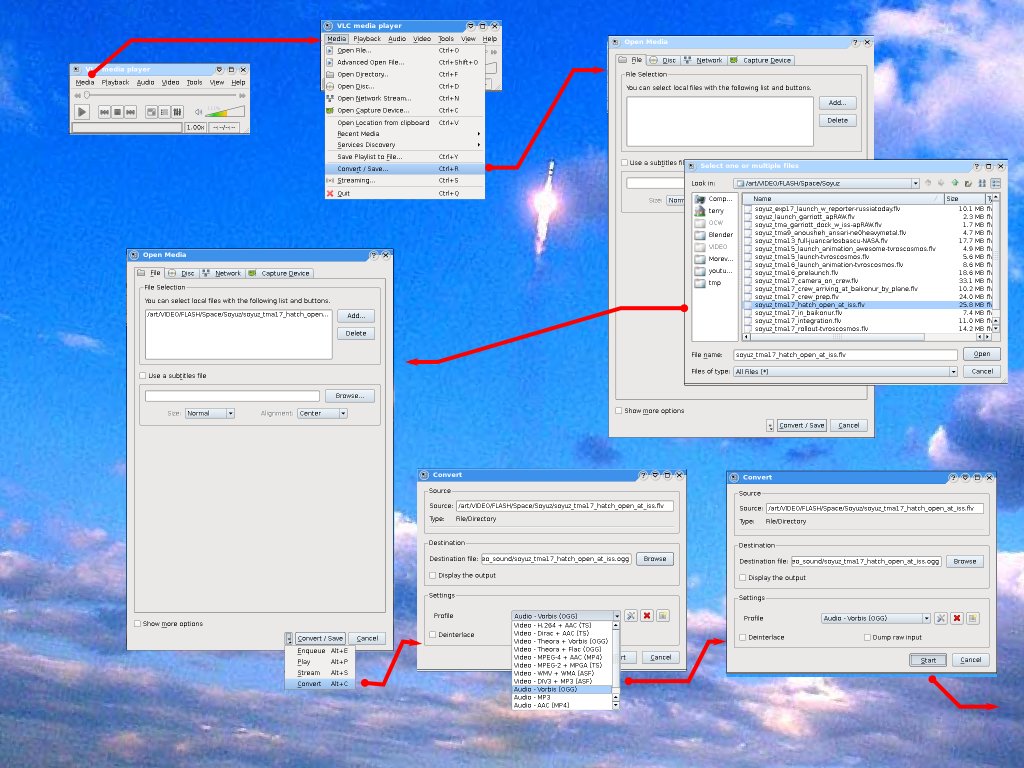Image resolution: width=1024 pixels, height=768 pixels.
Task: Create a new folder in the file chooser
Action: (968, 184)
